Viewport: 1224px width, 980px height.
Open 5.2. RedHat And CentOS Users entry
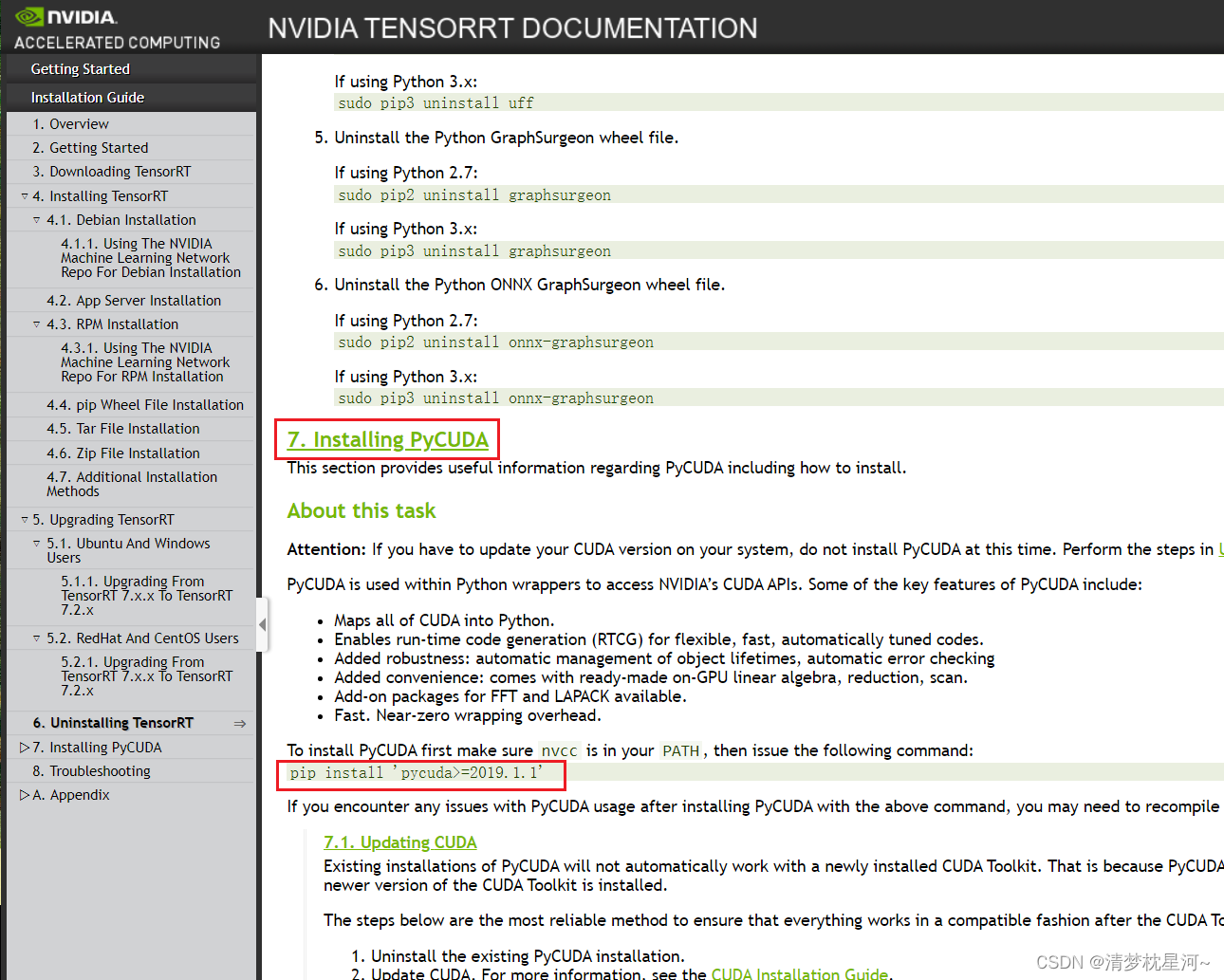[142, 638]
